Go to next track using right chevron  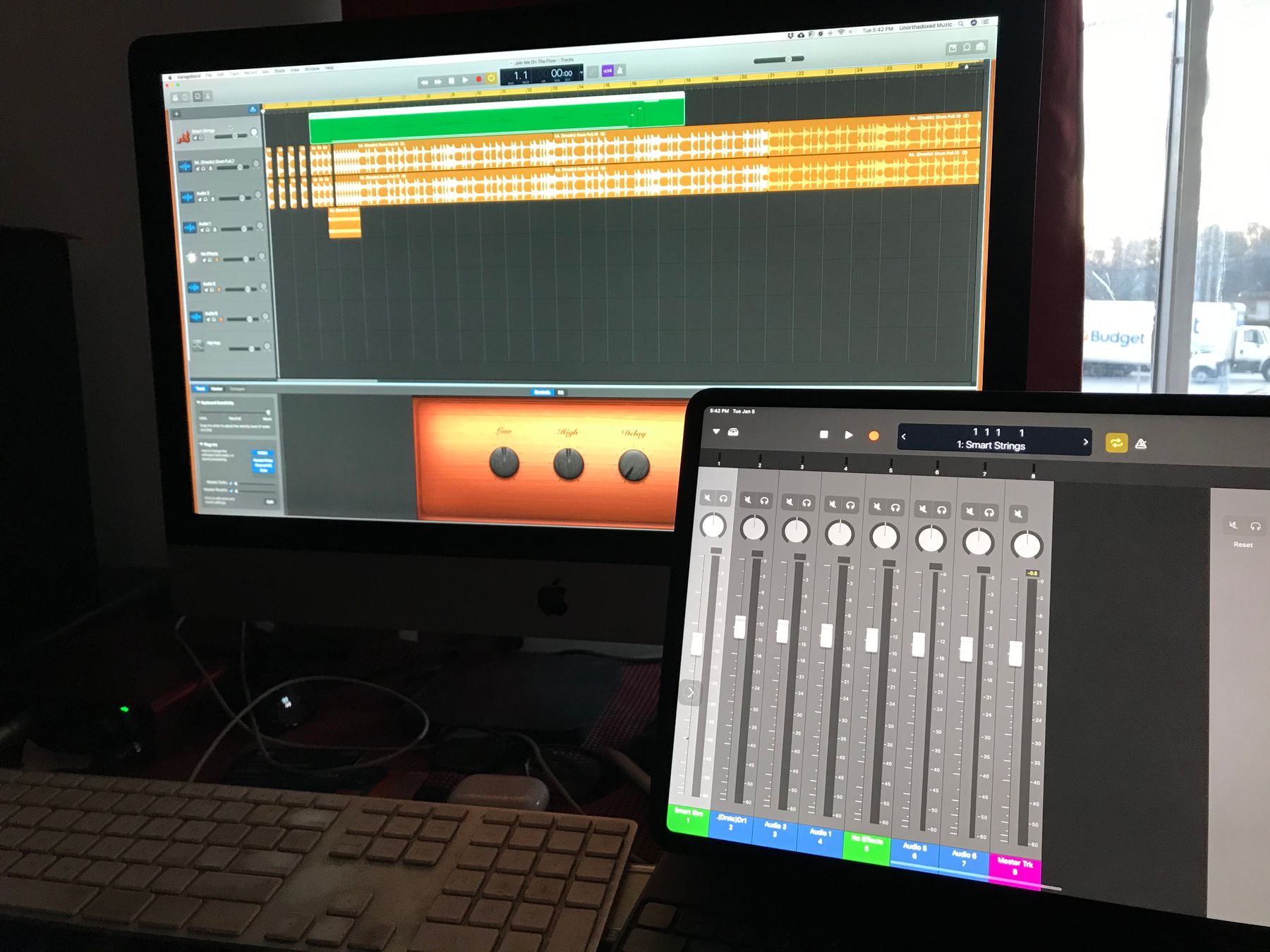(x=1085, y=442)
